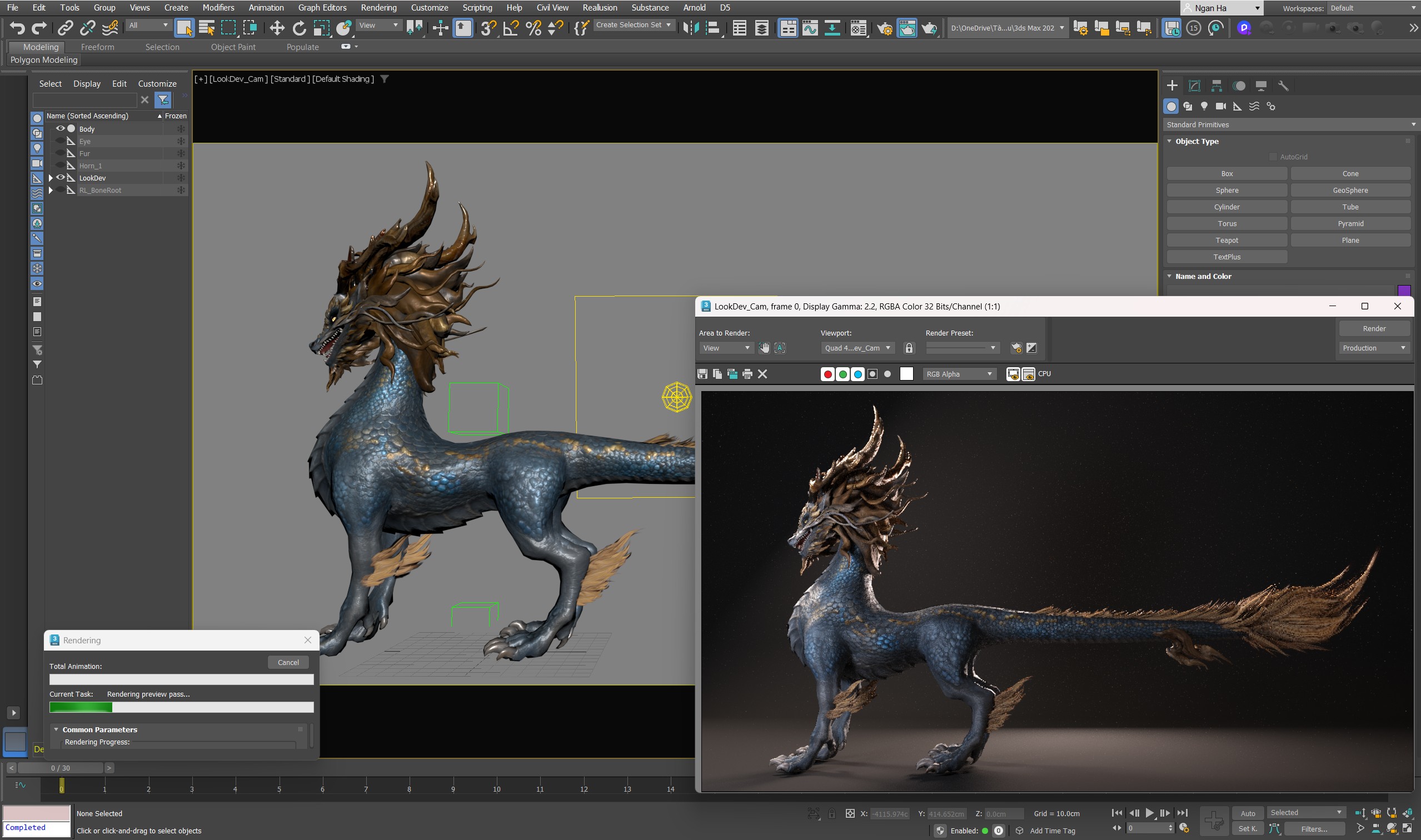Expand the LookDev tree node
Viewport: 1421px width, 840px height.
tap(51, 178)
